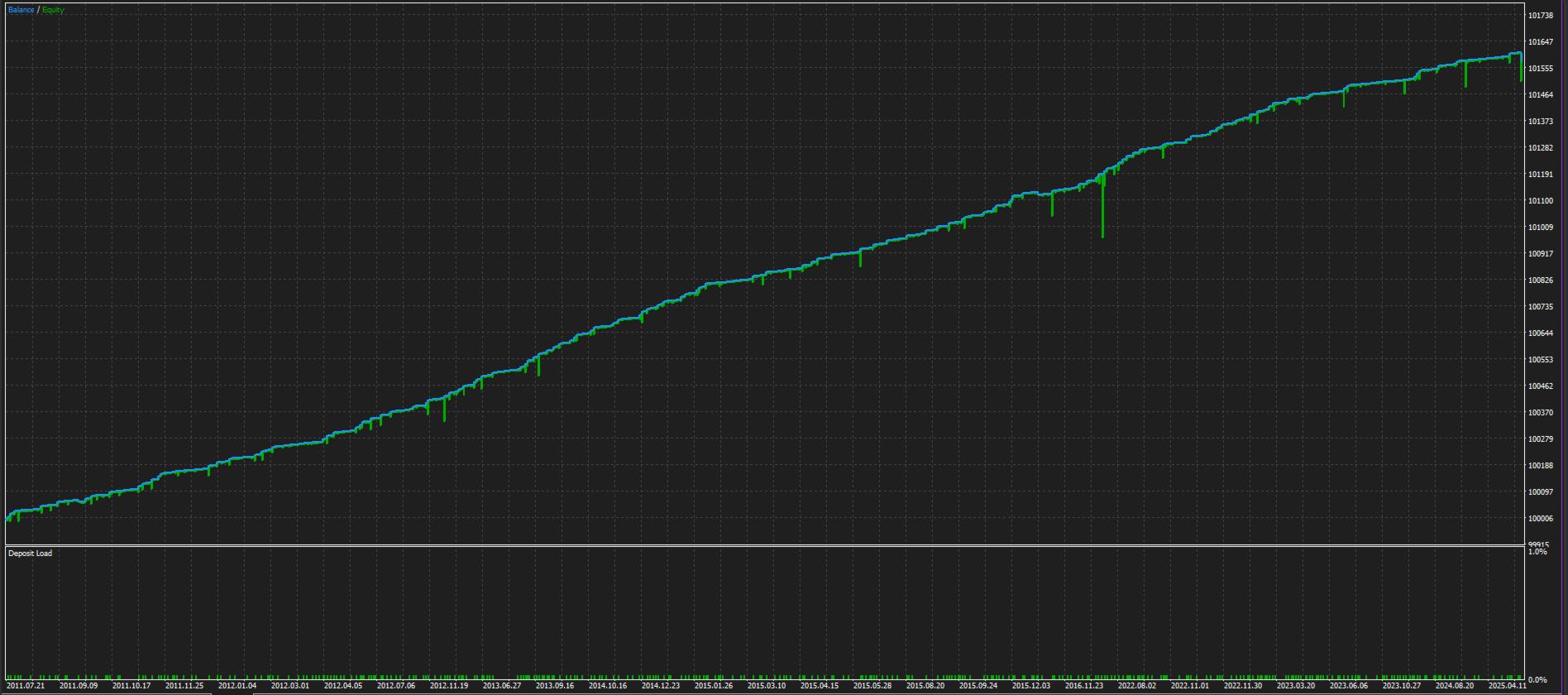This screenshot has width=1568, height=695.
Task: Click the 2011.07.21 date label
Action: coord(26,686)
